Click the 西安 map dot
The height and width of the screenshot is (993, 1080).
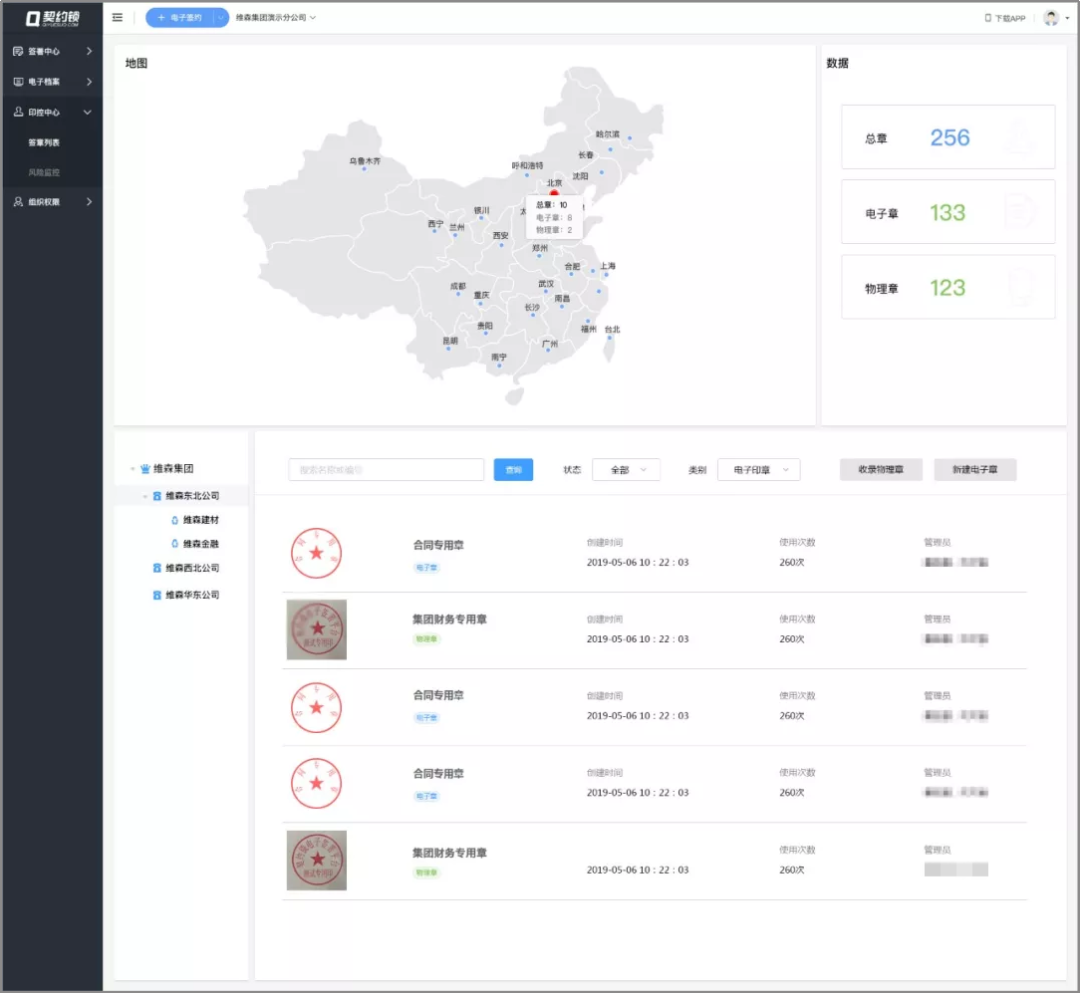point(501,245)
